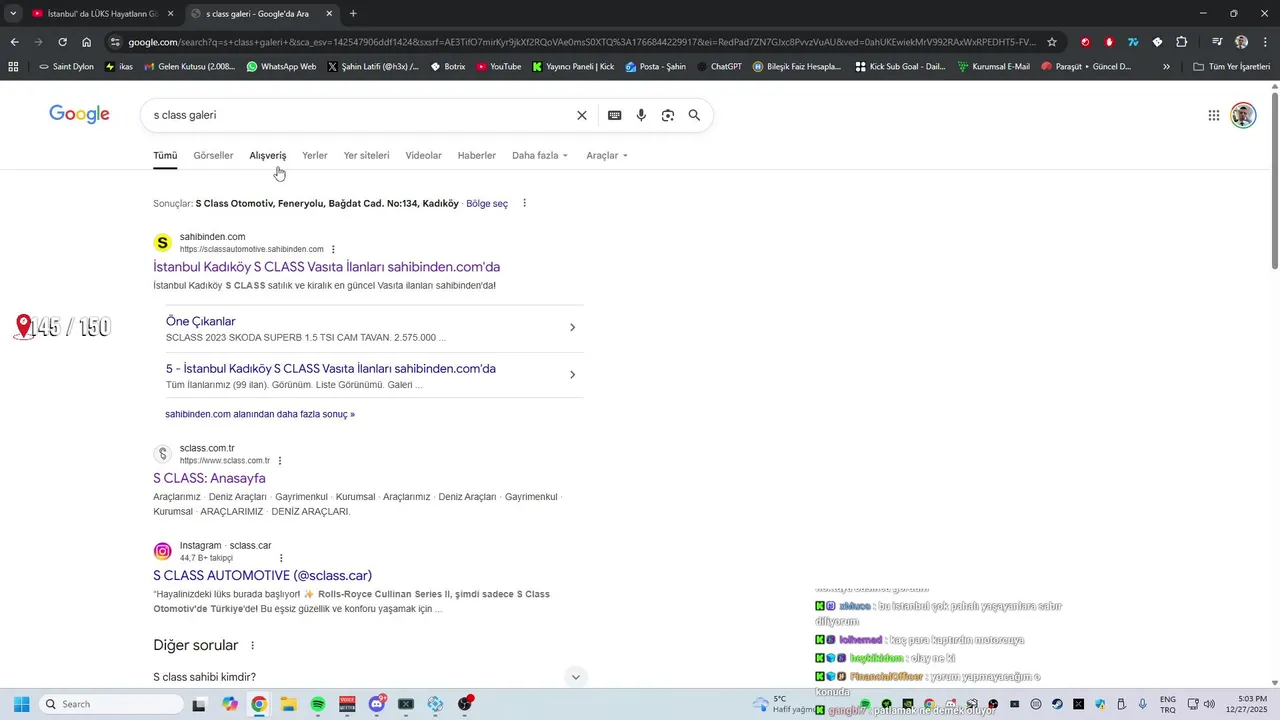Submit search with the magnifier icon
The image size is (1280, 720).
click(x=694, y=115)
